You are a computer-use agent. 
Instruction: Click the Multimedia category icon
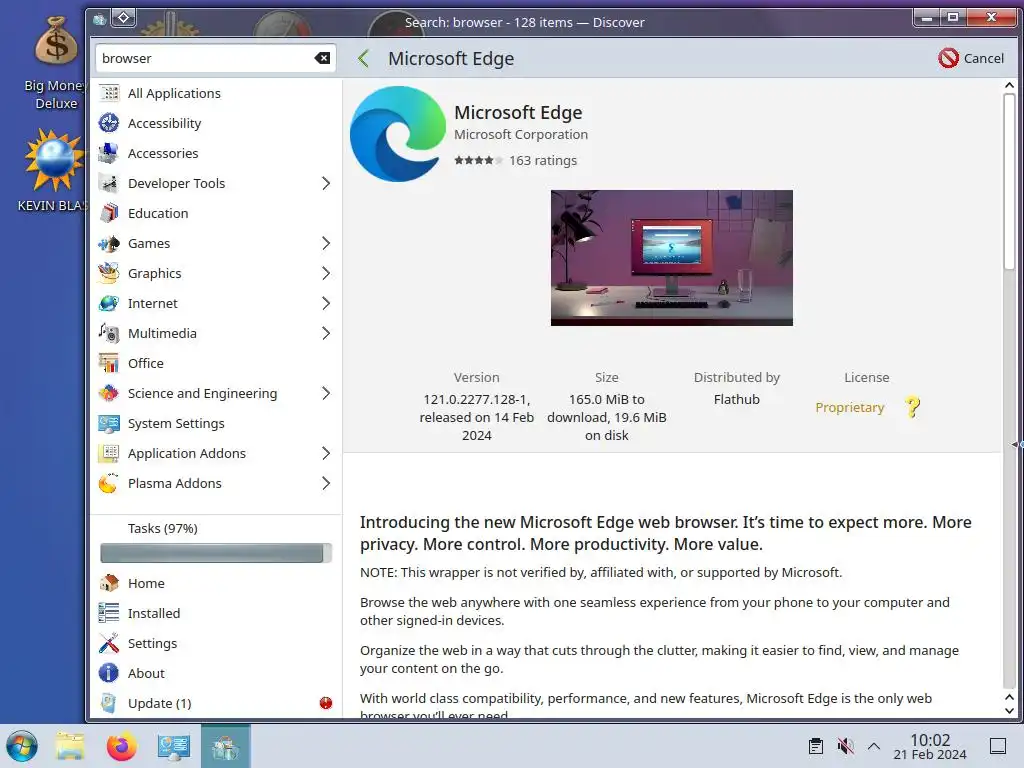pyautogui.click(x=109, y=334)
